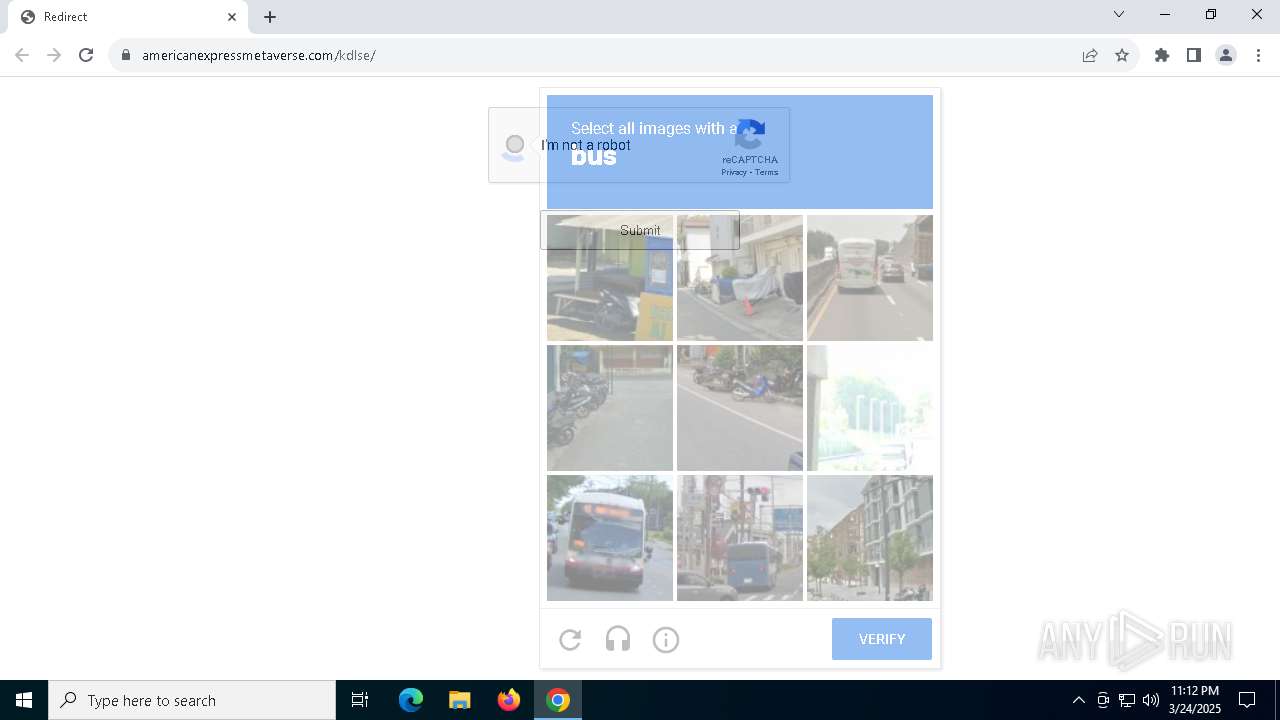Select the tile with apartment buildings
Image resolution: width=1280 pixels, height=720 pixels.
pyautogui.click(x=870, y=538)
